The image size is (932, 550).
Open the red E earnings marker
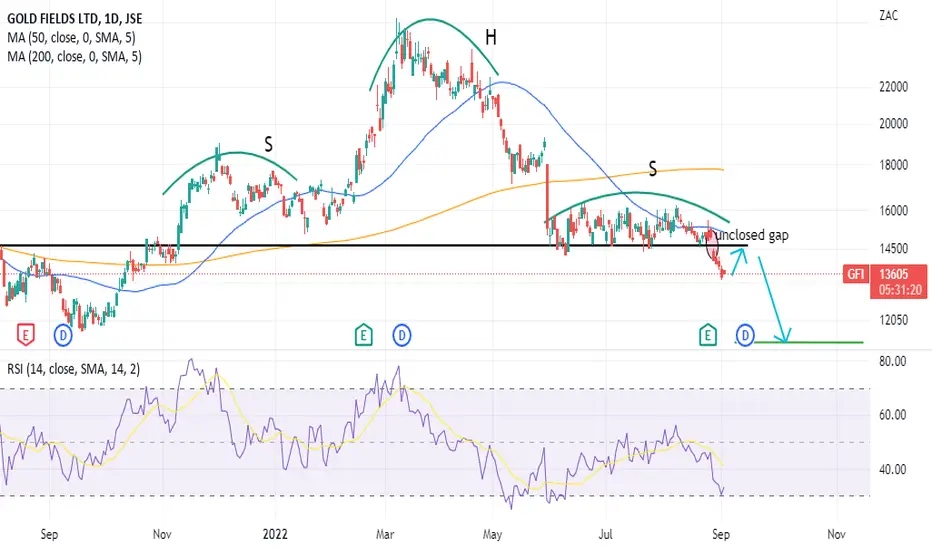[25, 335]
